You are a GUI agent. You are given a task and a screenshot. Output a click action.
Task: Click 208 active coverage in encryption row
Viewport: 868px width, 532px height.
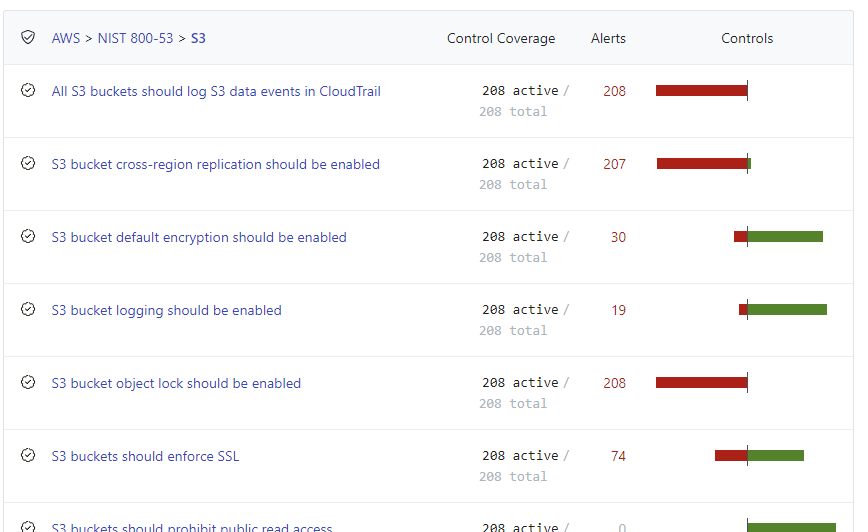(520, 237)
